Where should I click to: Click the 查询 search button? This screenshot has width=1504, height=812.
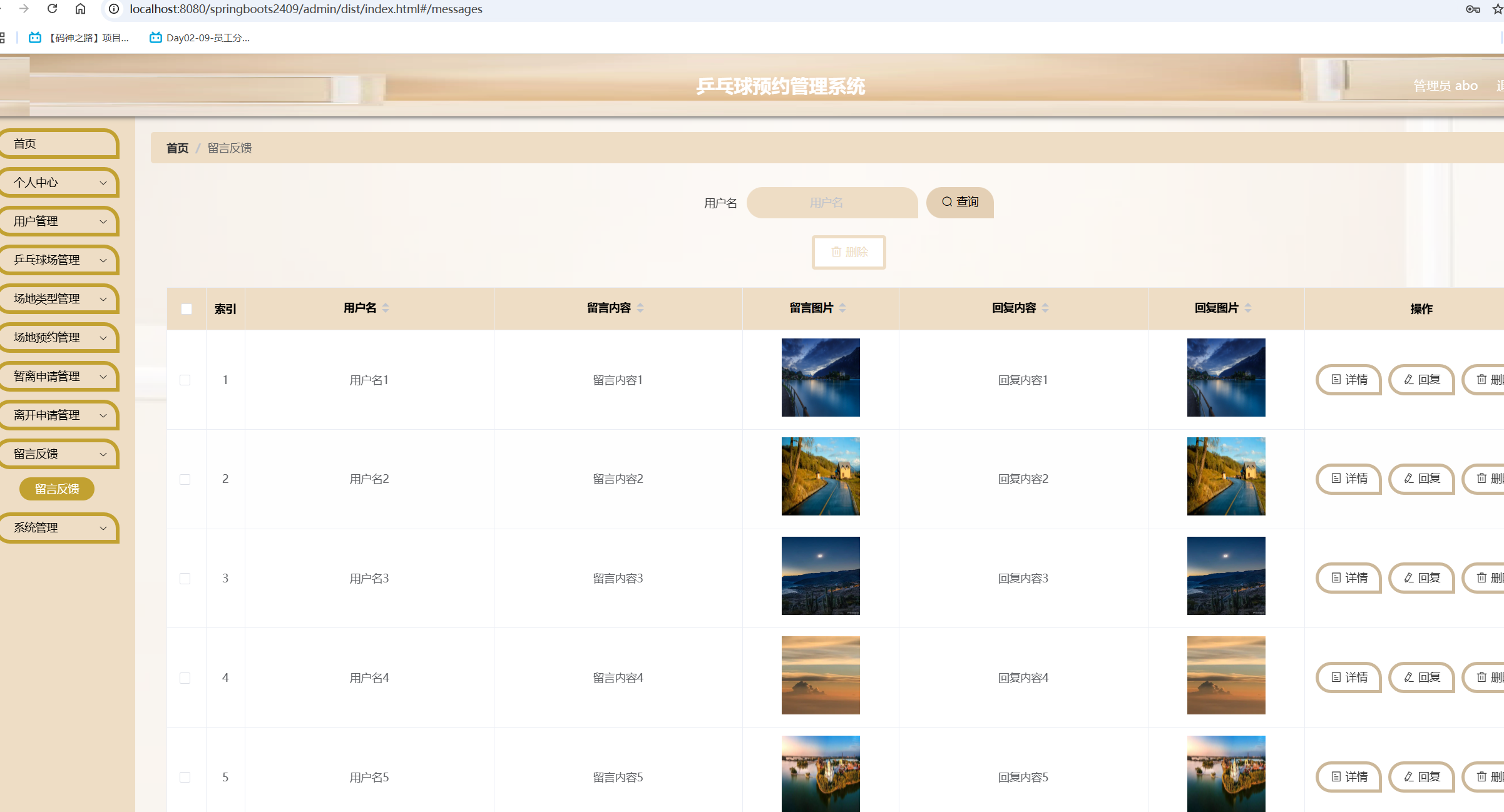pyautogui.click(x=959, y=202)
